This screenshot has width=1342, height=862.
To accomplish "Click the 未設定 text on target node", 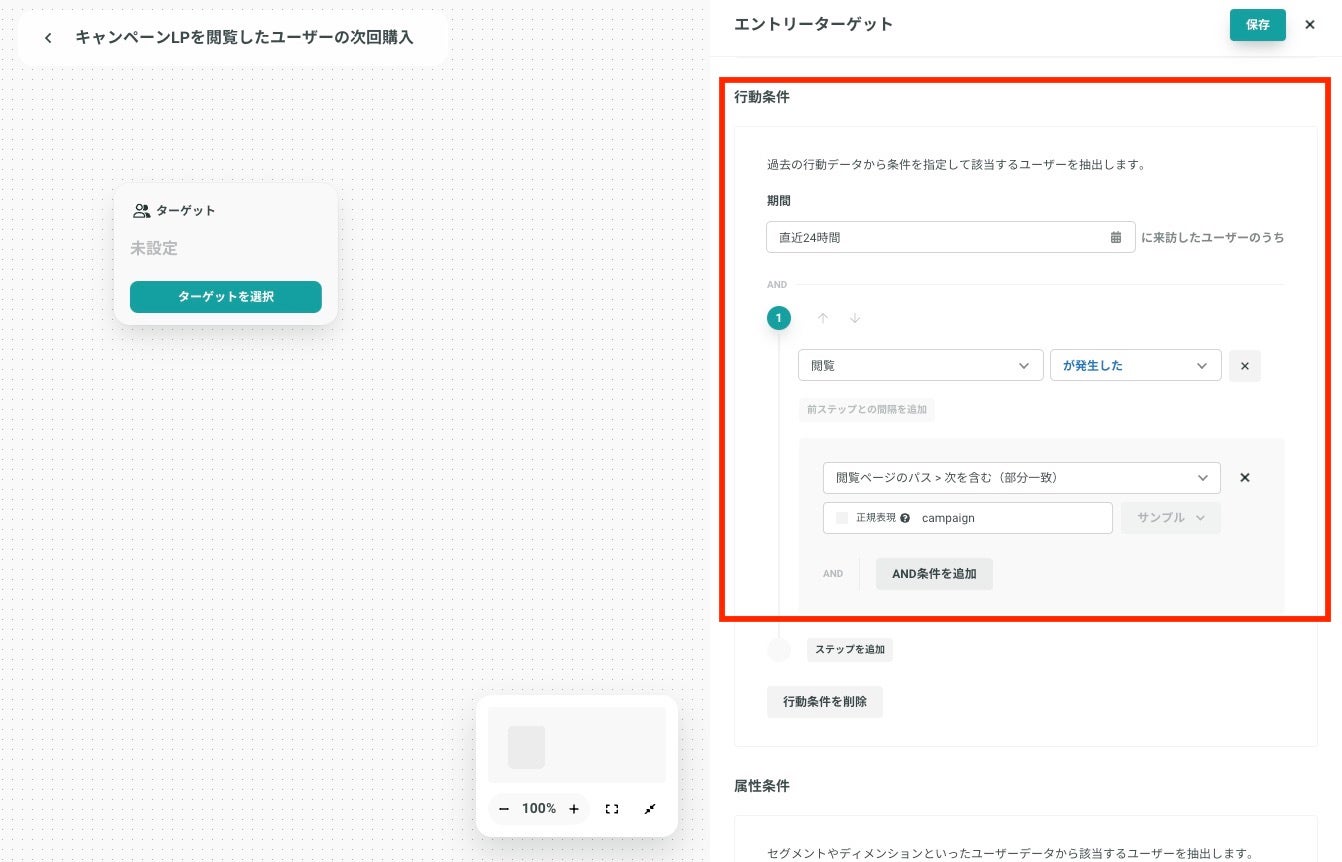I will [x=154, y=248].
